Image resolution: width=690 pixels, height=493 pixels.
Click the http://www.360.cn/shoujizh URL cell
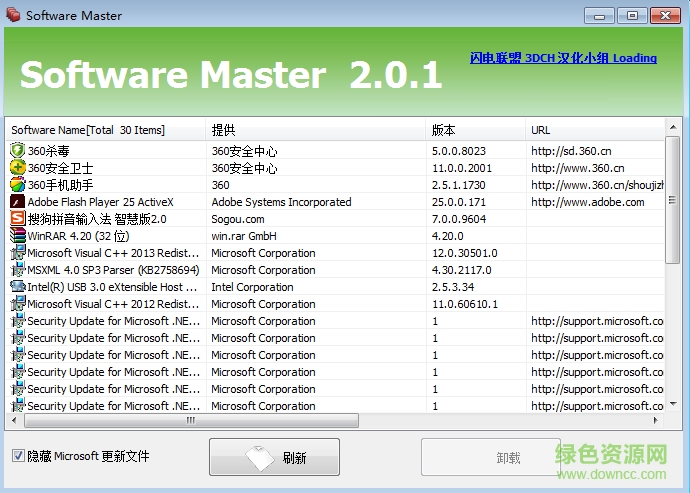tap(597, 185)
